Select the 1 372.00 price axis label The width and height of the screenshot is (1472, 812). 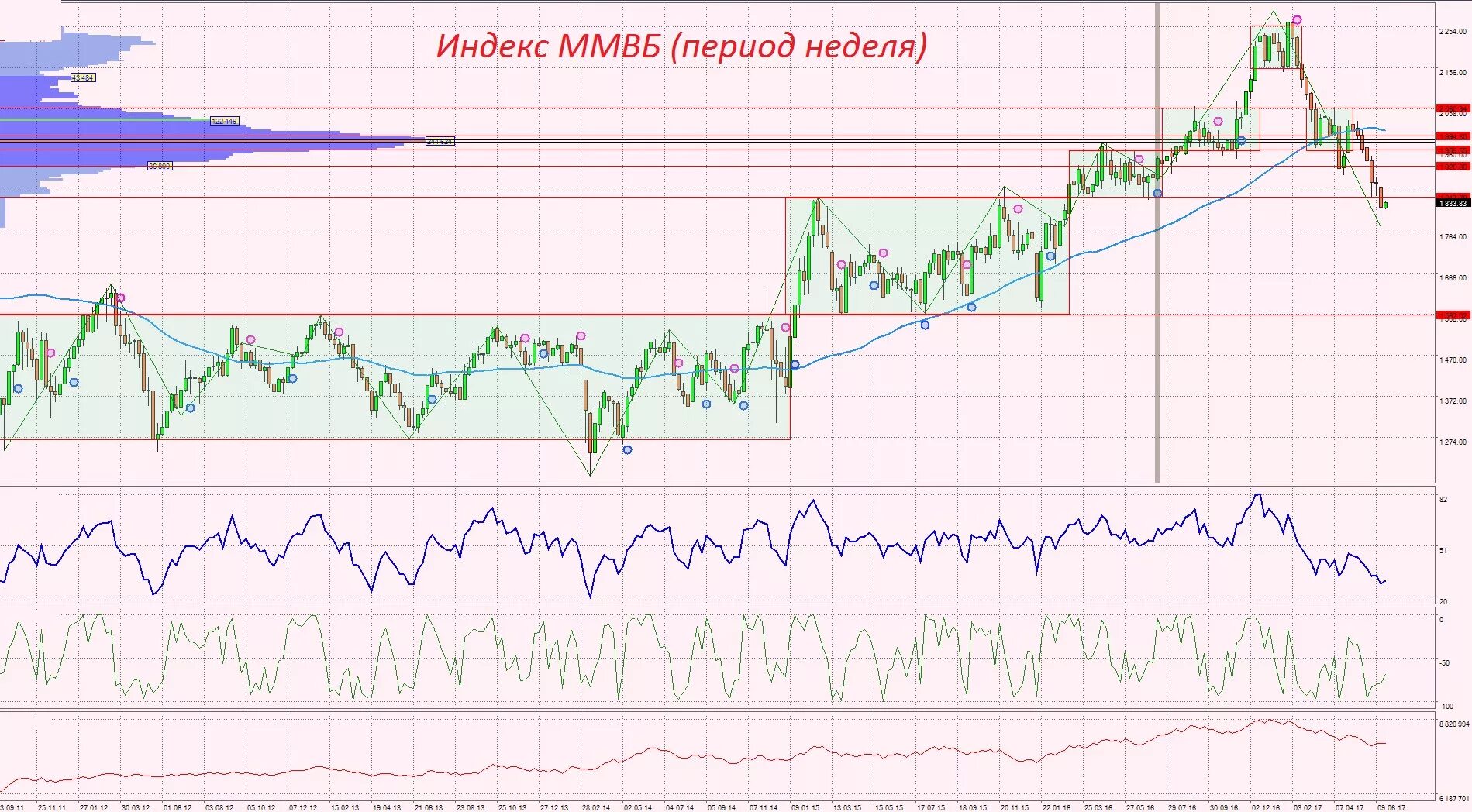(1453, 401)
